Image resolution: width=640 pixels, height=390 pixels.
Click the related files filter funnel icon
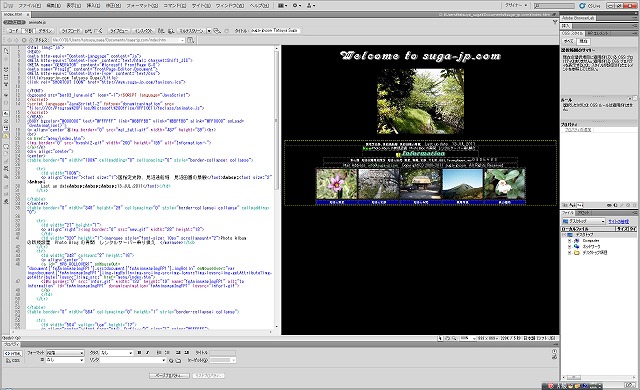pos(555,22)
